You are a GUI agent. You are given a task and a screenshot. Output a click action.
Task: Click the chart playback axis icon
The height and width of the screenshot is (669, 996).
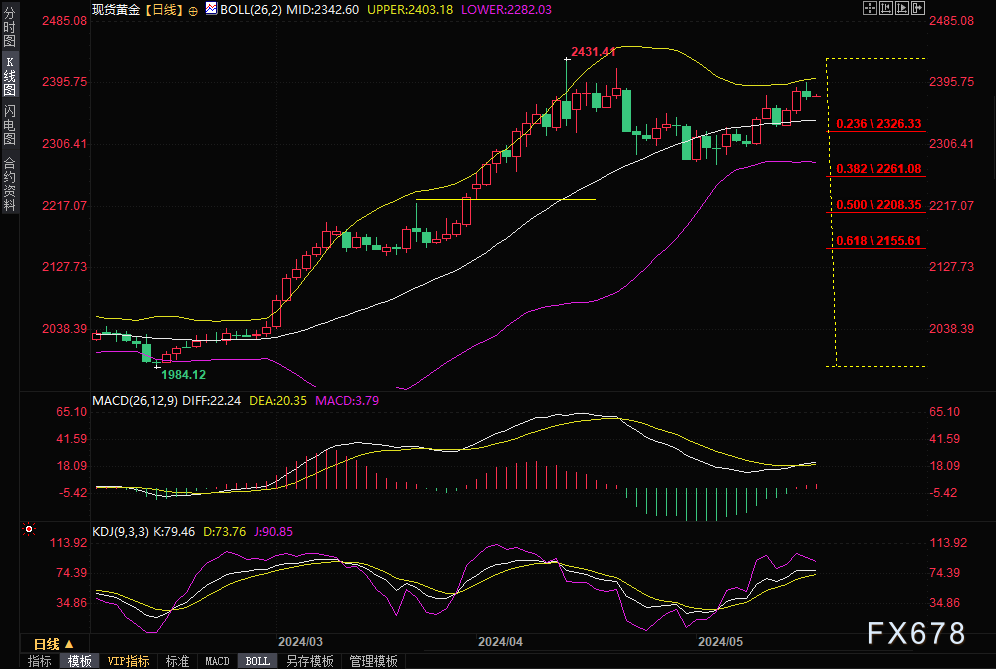coord(902,8)
